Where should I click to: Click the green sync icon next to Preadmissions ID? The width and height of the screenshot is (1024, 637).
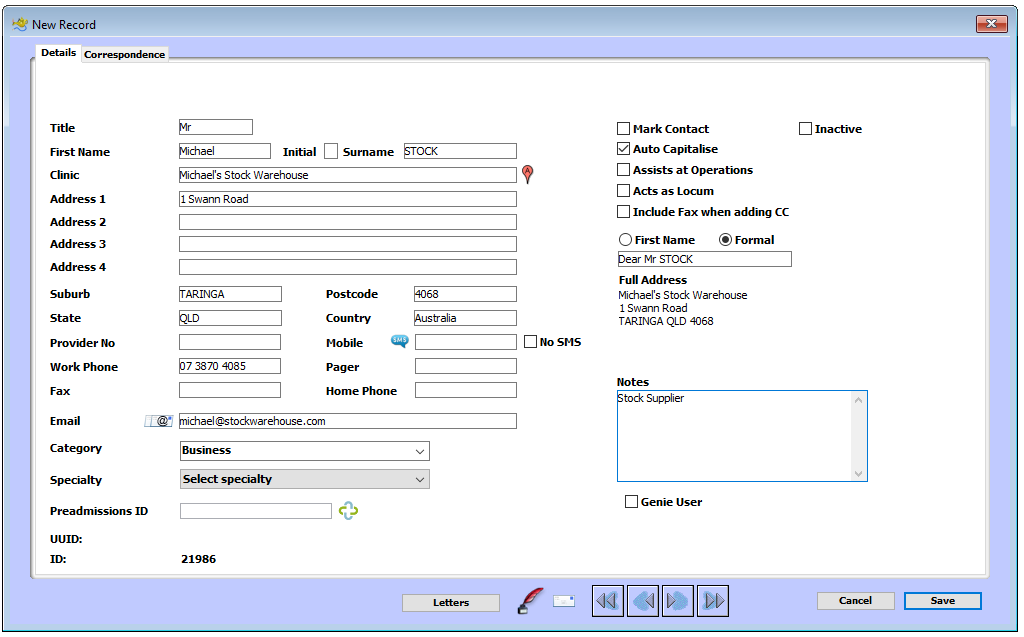tap(348, 511)
